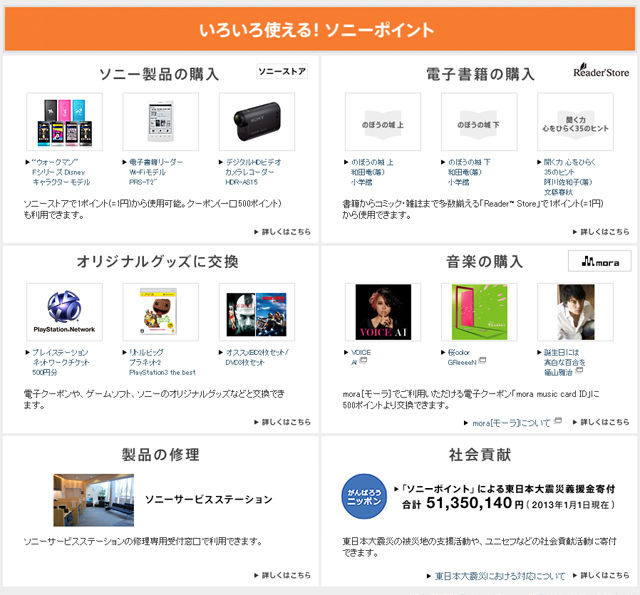This screenshot has width=640, height=595.
Task: Open the BD/DVD movie set thumbnail
Action: click(257, 312)
